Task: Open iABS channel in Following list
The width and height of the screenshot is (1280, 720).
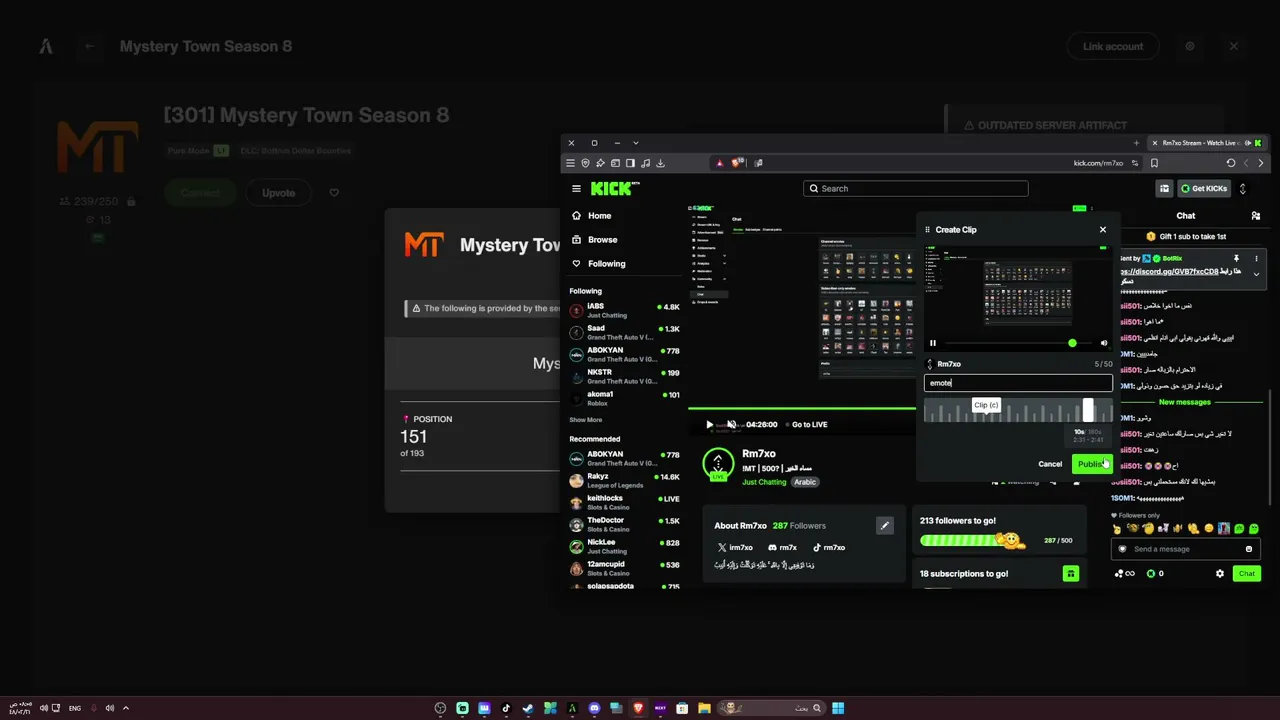Action: coord(625,310)
